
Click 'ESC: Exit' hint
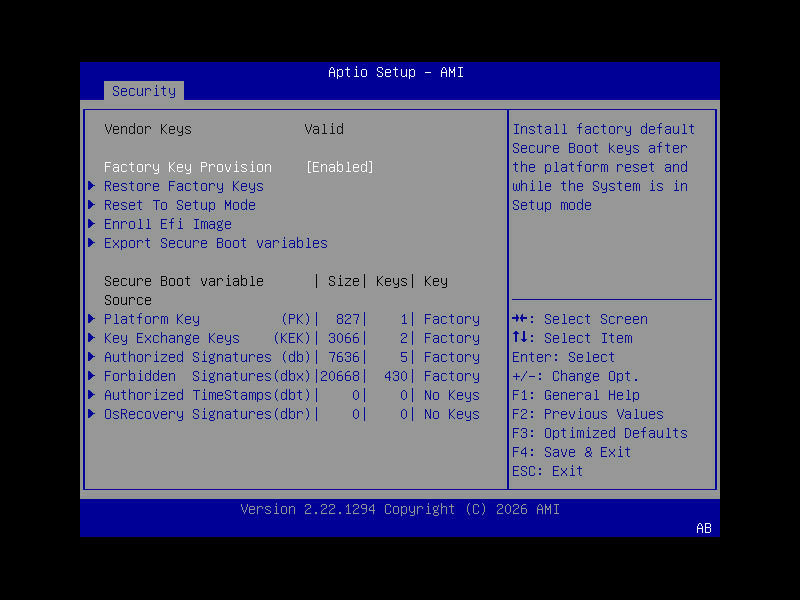pos(548,471)
